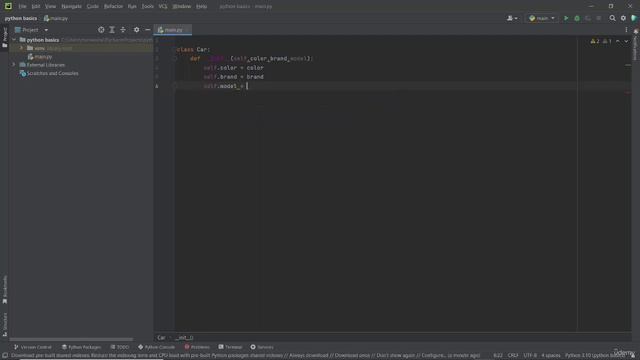Open the View menu

click(50, 7)
